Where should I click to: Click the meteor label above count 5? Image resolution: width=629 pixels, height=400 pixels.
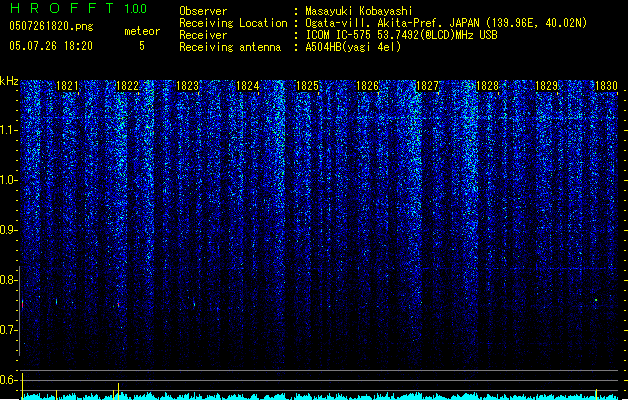click(x=142, y=31)
